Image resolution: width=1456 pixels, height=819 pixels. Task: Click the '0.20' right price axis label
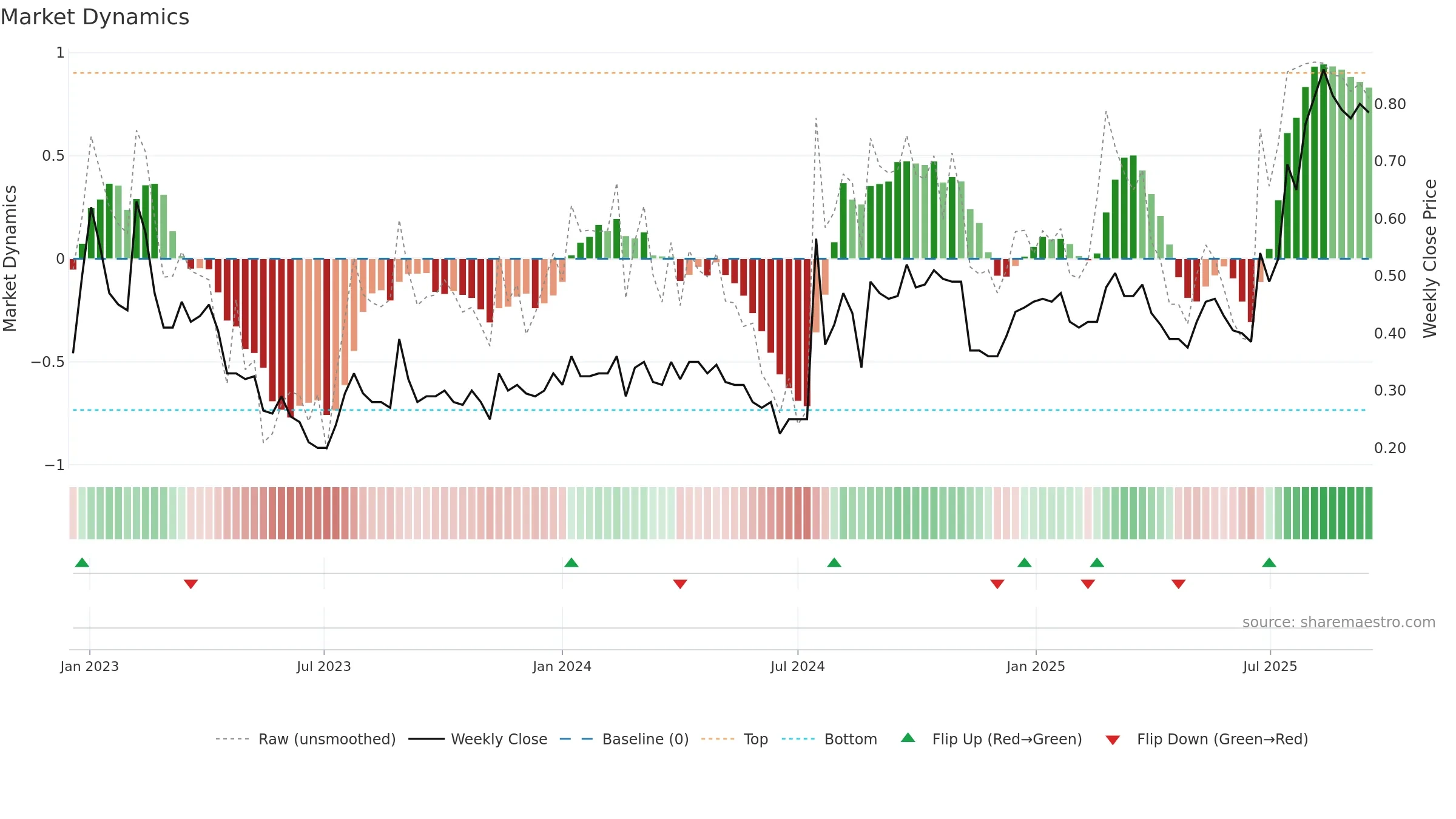1390,448
